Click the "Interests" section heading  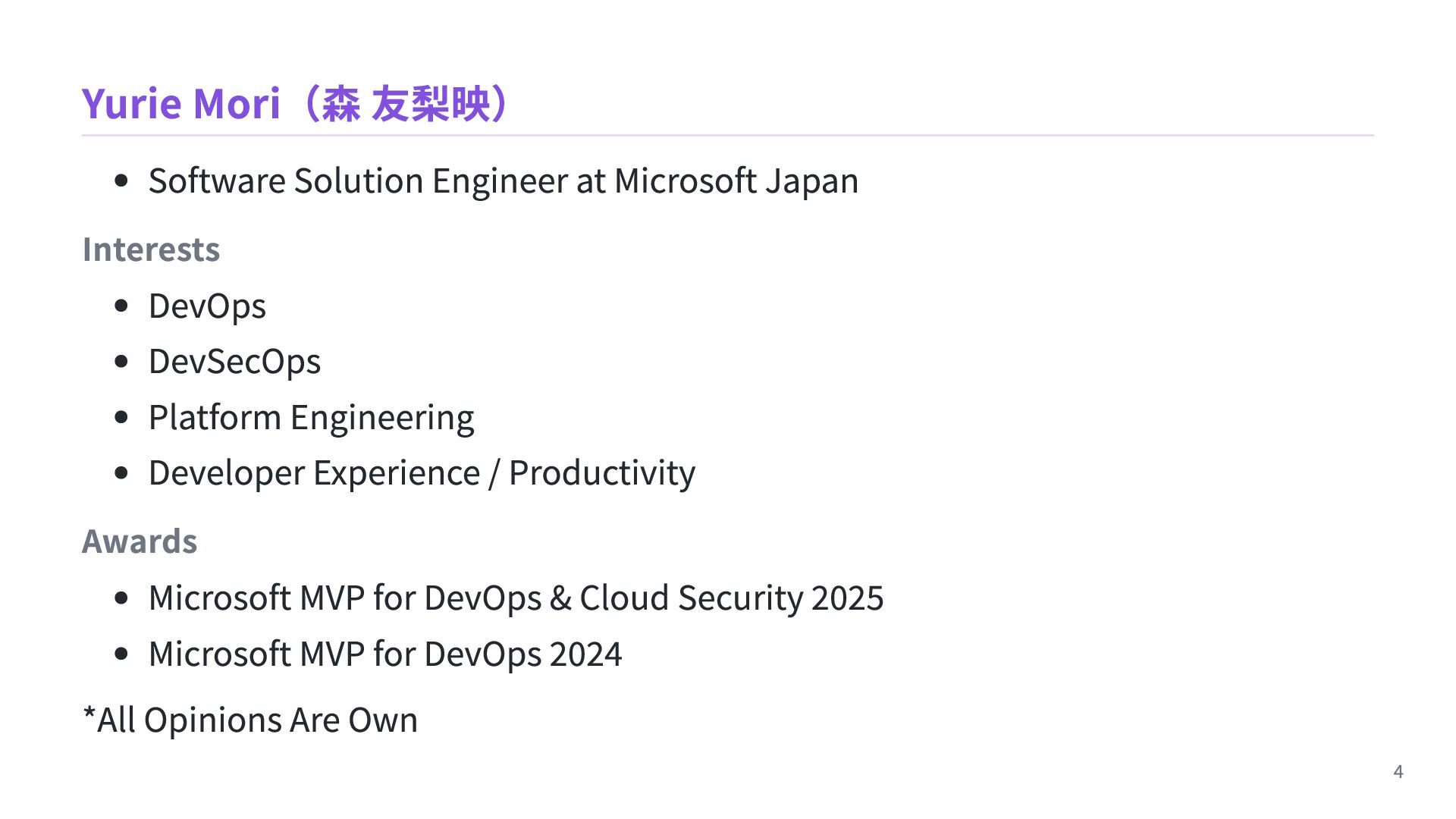point(151,249)
